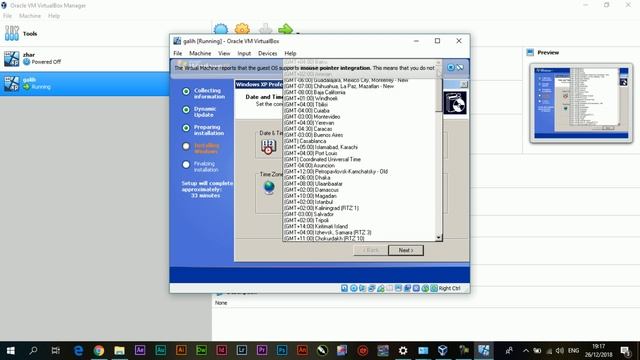Choose '(GMT-08:00) Baja California' time zone
This screenshot has width=640, height=360.
[315, 92]
